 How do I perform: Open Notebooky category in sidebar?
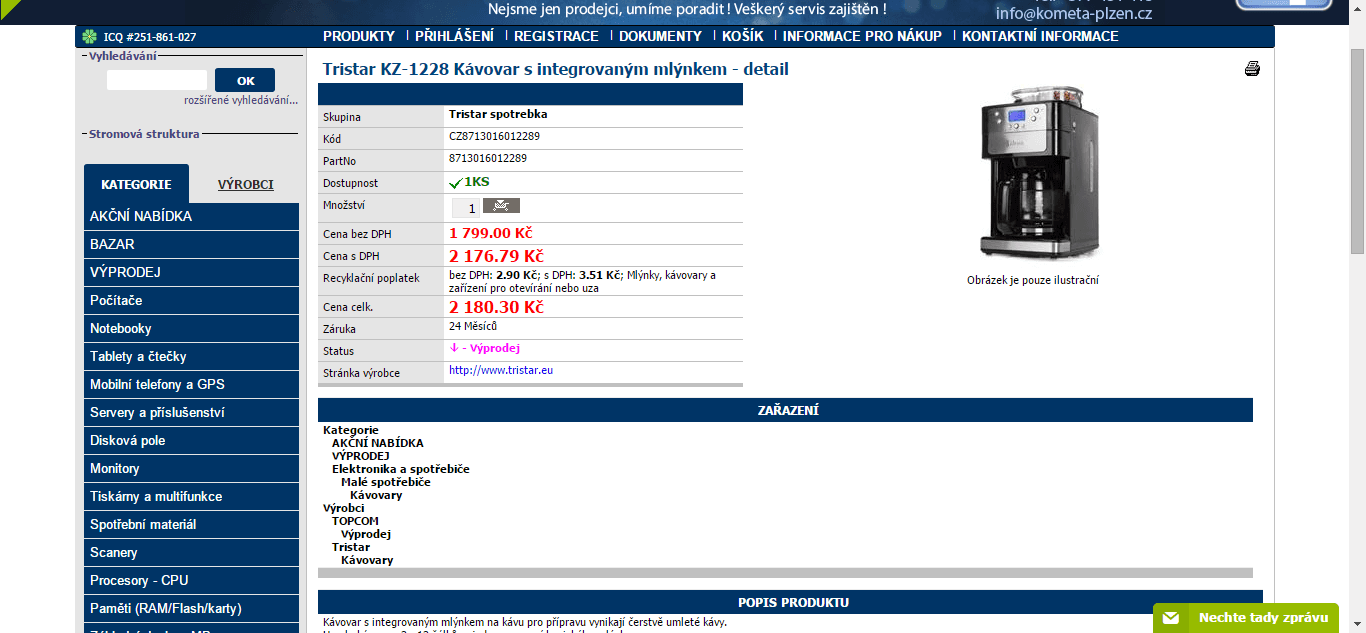pyautogui.click(x=191, y=328)
